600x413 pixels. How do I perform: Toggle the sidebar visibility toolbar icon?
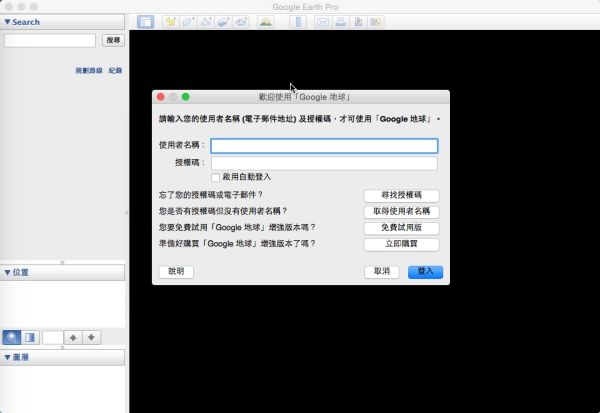tap(146, 22)
